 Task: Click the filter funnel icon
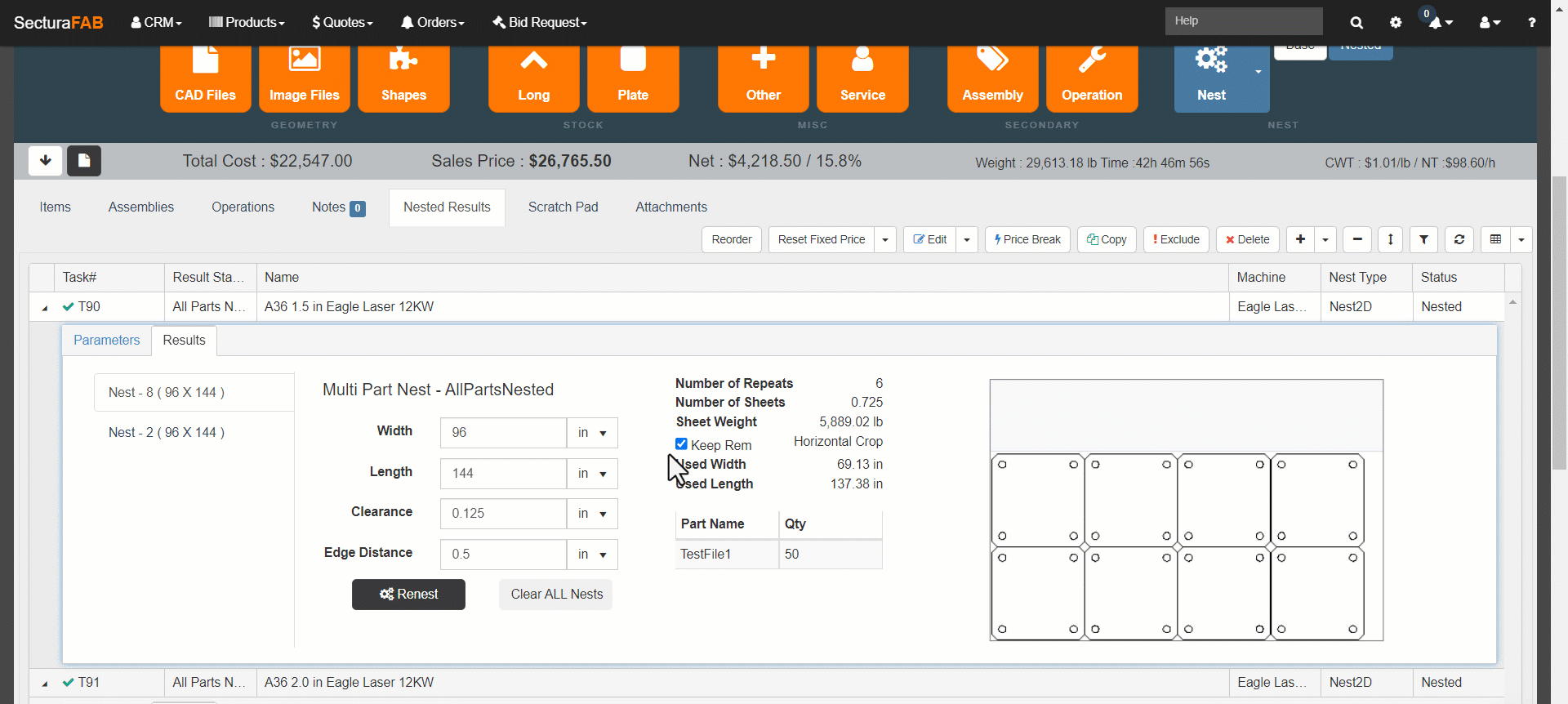click(x=1423, y=239)
